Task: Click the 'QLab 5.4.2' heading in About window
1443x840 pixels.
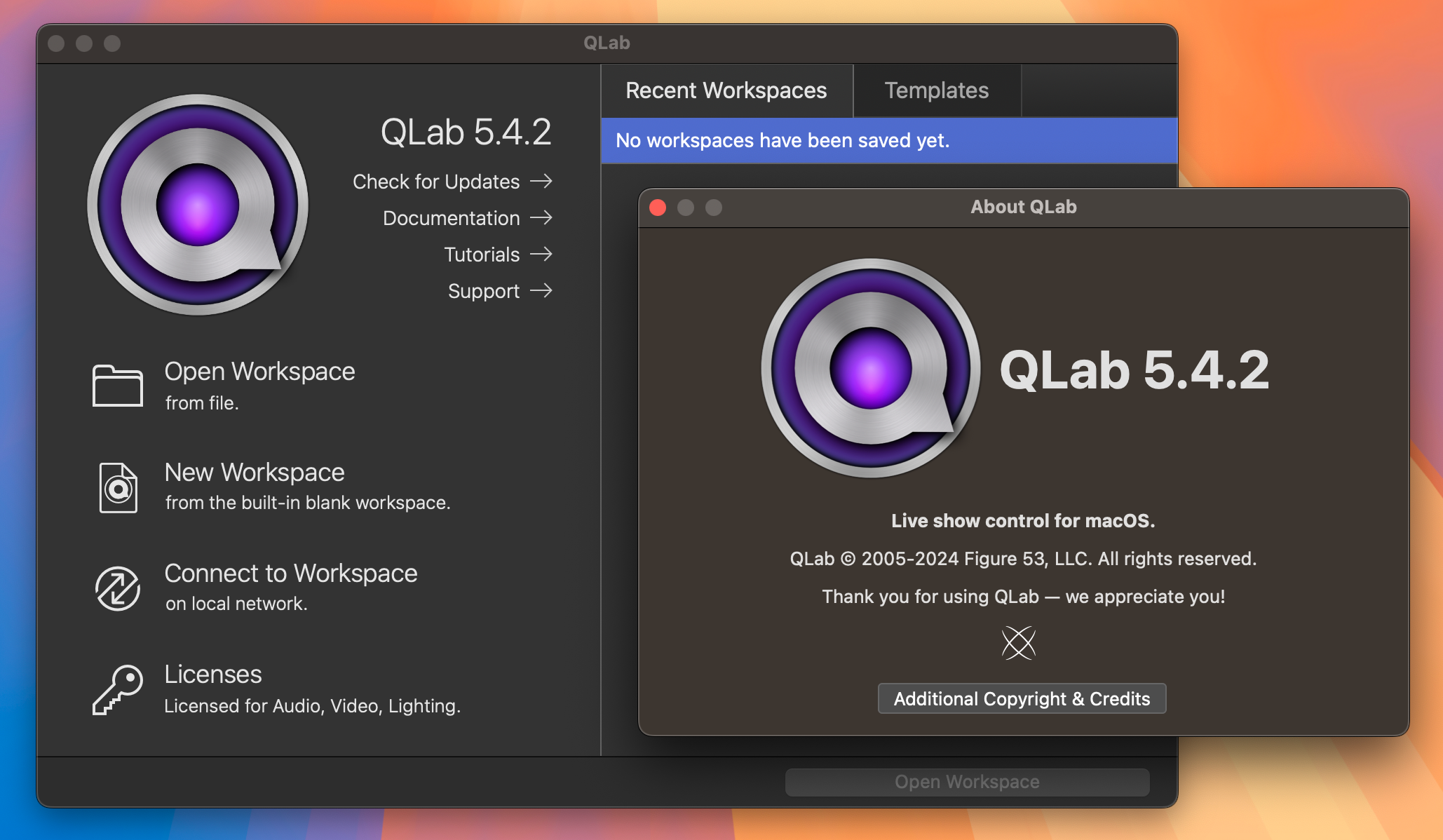Action: point(1134,370)
